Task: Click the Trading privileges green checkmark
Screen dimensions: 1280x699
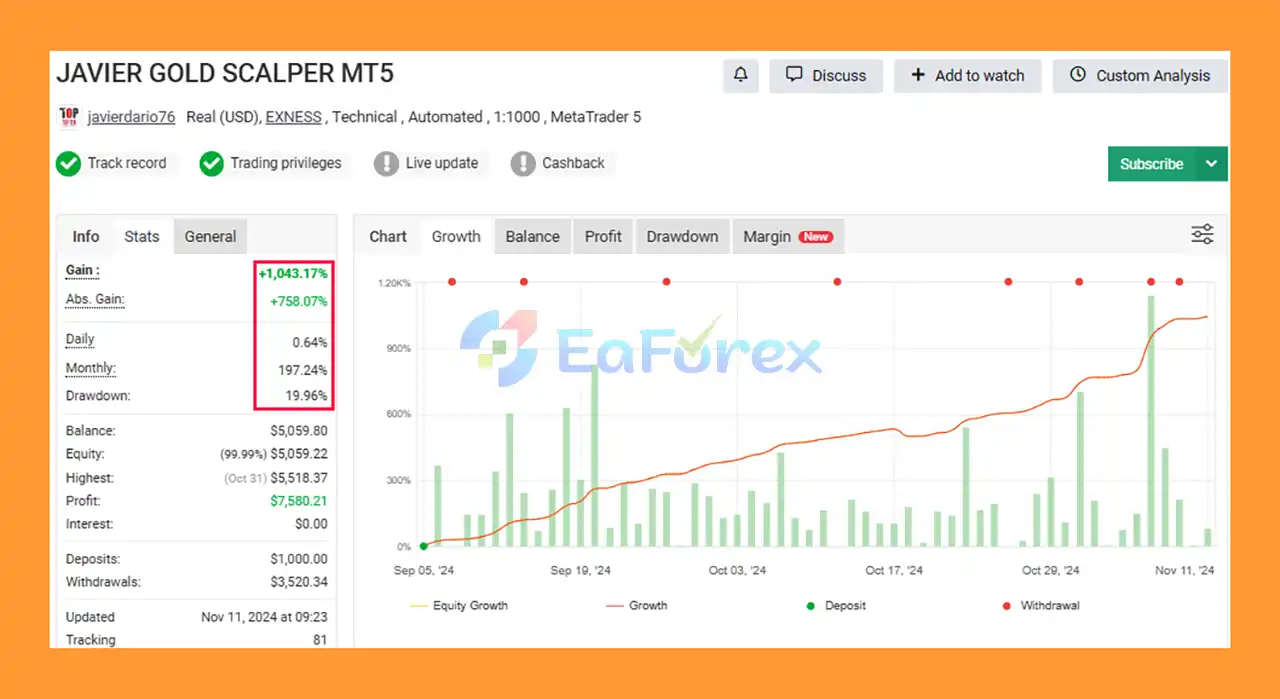Action: [x=211, y=164]
